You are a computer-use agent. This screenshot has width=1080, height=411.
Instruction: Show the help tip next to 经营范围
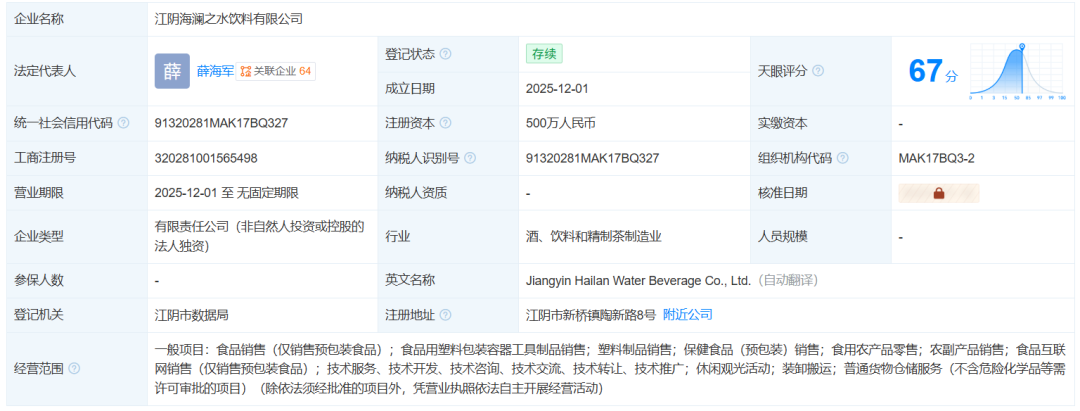[74, 368]
